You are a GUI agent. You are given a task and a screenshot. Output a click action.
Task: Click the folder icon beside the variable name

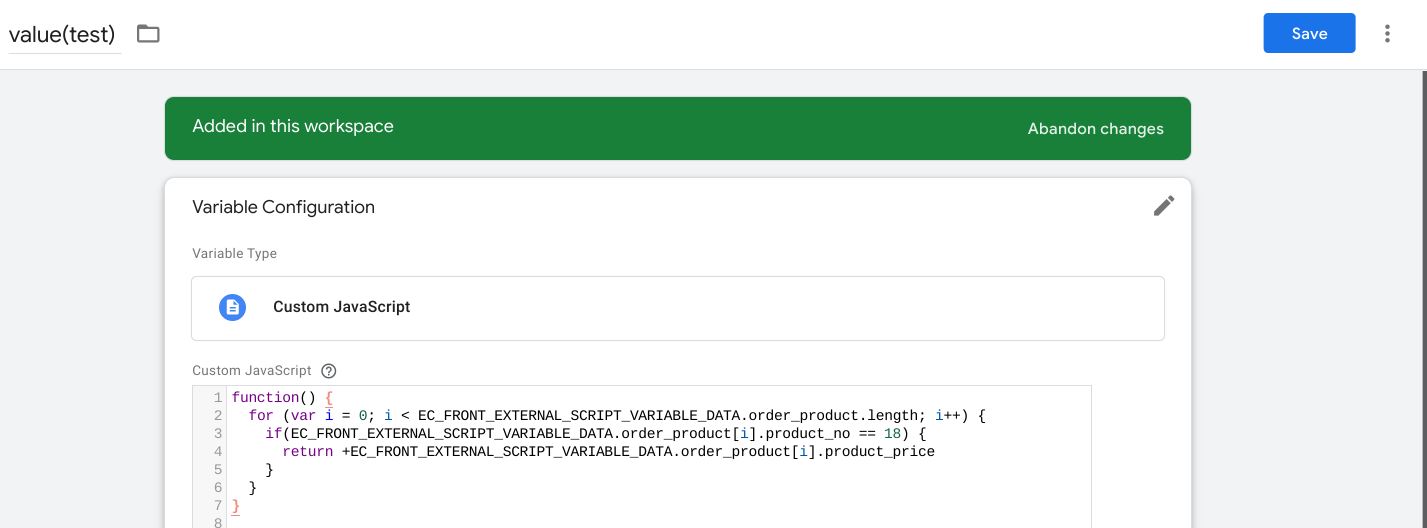point(148,34)
